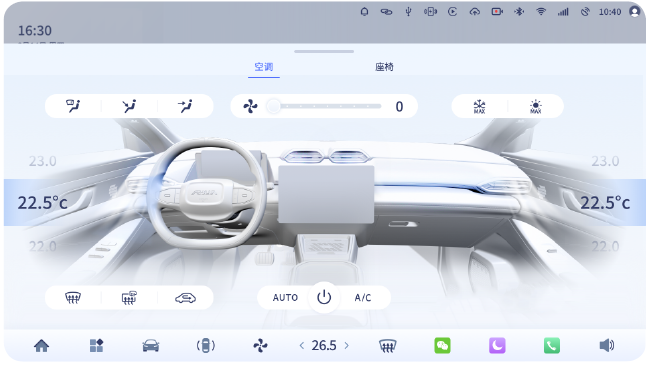Toggle A/C compressor on
This screenshot has width=648, height=368.
coord(362,298)
